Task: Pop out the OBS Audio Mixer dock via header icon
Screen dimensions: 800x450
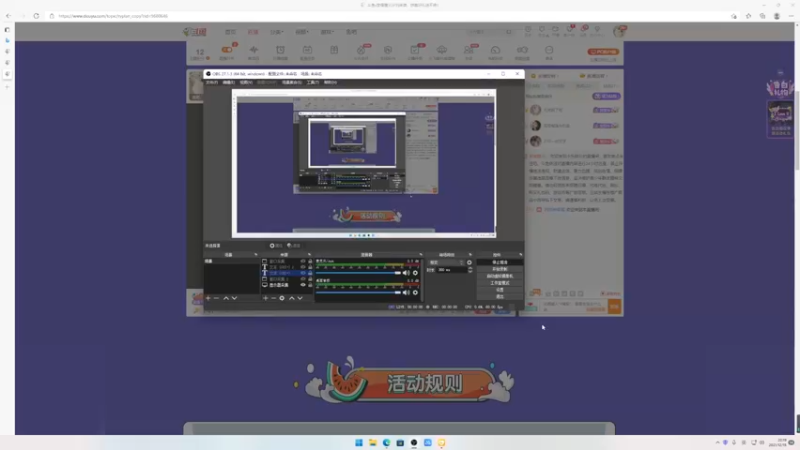Action: click(420, 255)
